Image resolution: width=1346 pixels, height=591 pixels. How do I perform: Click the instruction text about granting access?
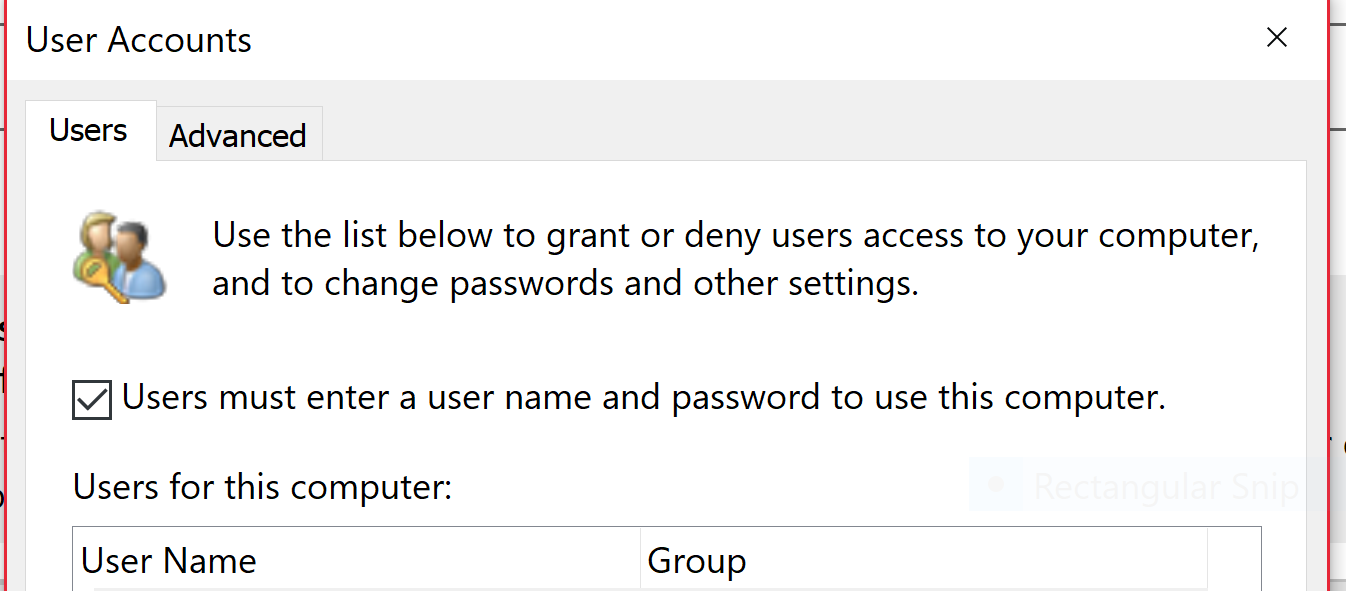[x=735, y=258]
